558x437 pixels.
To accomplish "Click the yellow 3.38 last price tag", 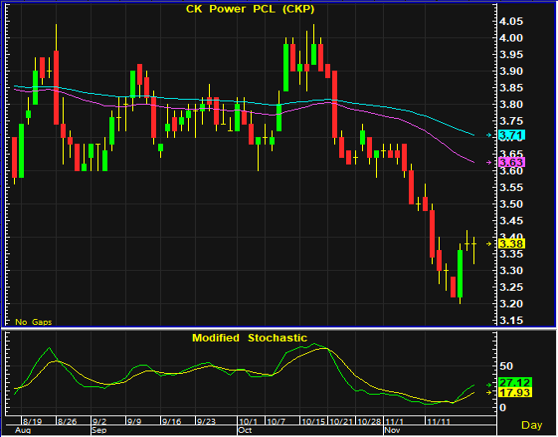I will (x=512, y=244).
